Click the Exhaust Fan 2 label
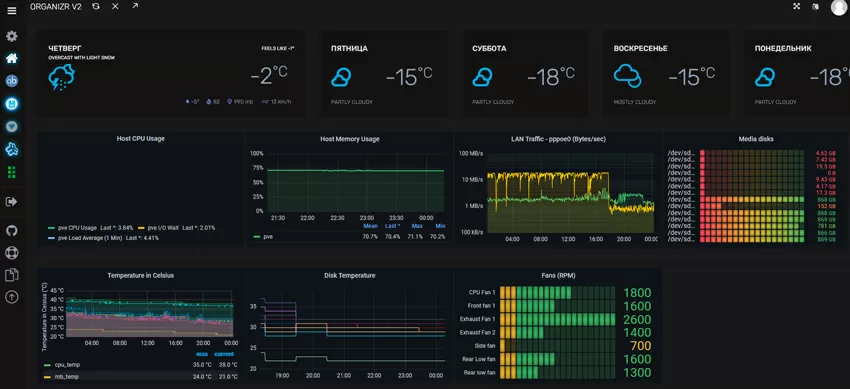 tap(478, 333)
